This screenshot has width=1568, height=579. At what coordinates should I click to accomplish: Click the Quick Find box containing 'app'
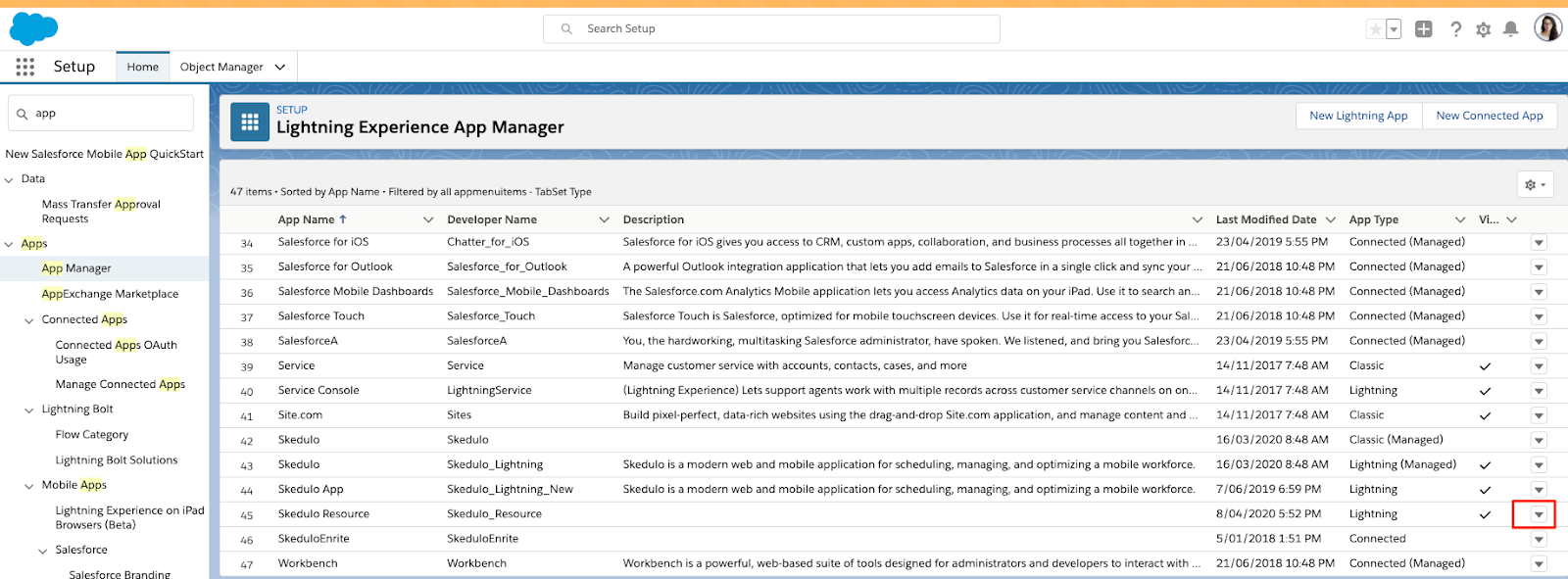(101, 114)
